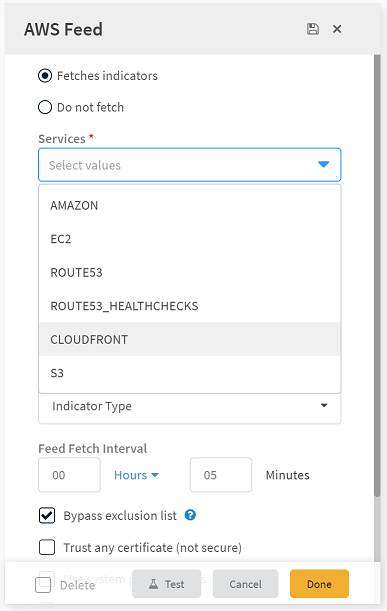The image size is (387, 611).
Task: Select CLOUDFRONT service option
Action: pyautogui.click(x=190, y=339)
